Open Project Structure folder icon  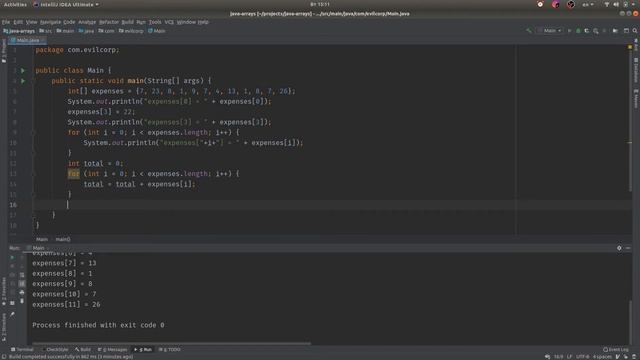pyautogui.click(x=615, y=31)
